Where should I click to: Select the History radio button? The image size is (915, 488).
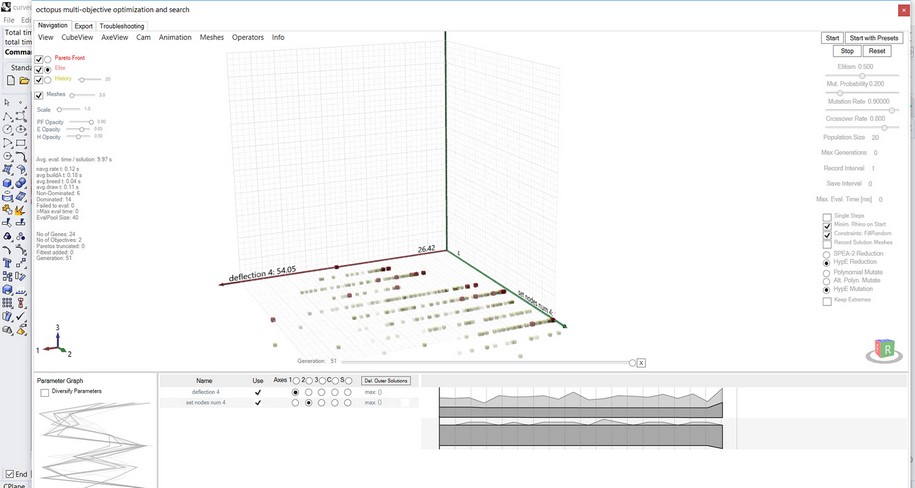coord(48,80)
